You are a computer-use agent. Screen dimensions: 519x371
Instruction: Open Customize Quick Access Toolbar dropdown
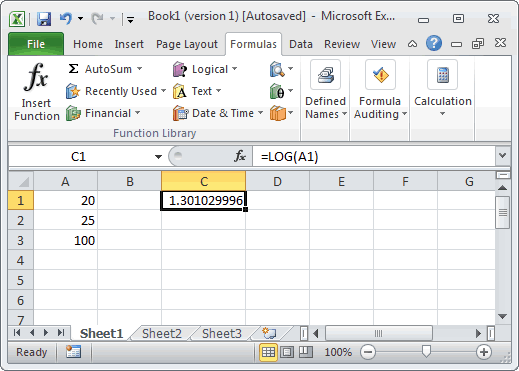click(x=131, y=20)
